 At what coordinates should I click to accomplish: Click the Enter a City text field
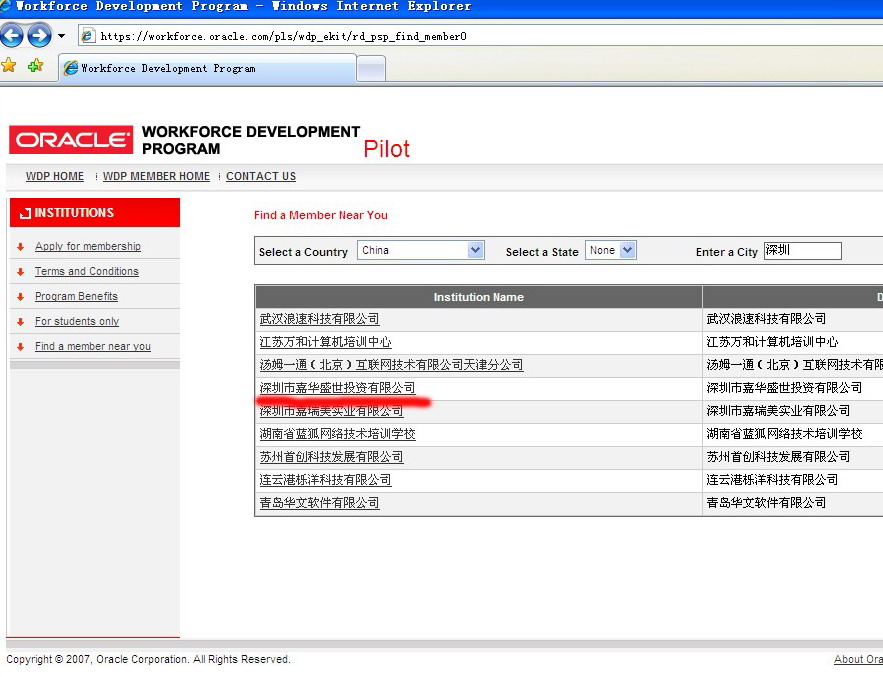(x=802, y=251)
